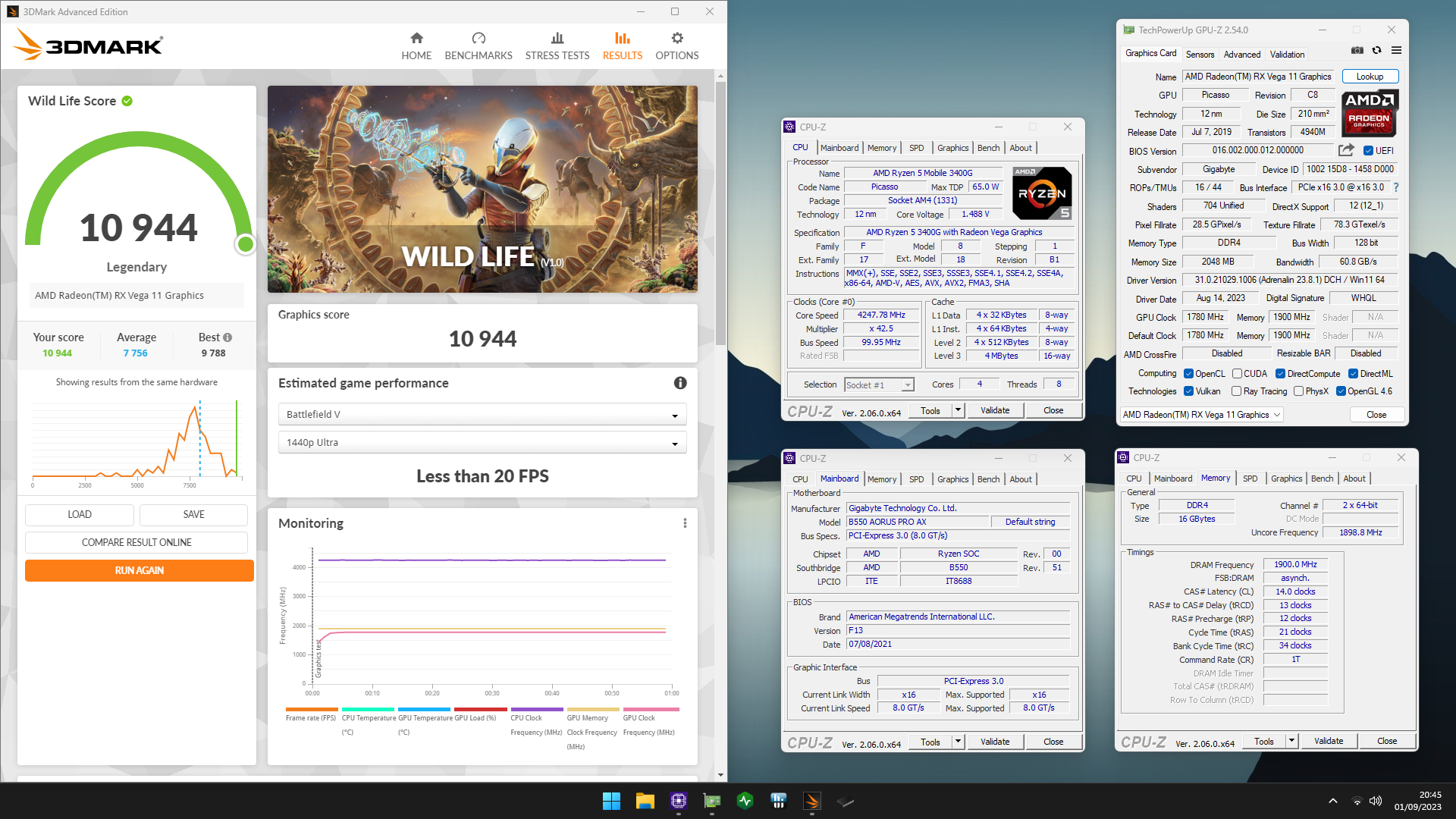The height and width of the screenshot is (819, 1456).
Task: Open the 1440p Ultra resolution dropdown
Action: [482, 442]
